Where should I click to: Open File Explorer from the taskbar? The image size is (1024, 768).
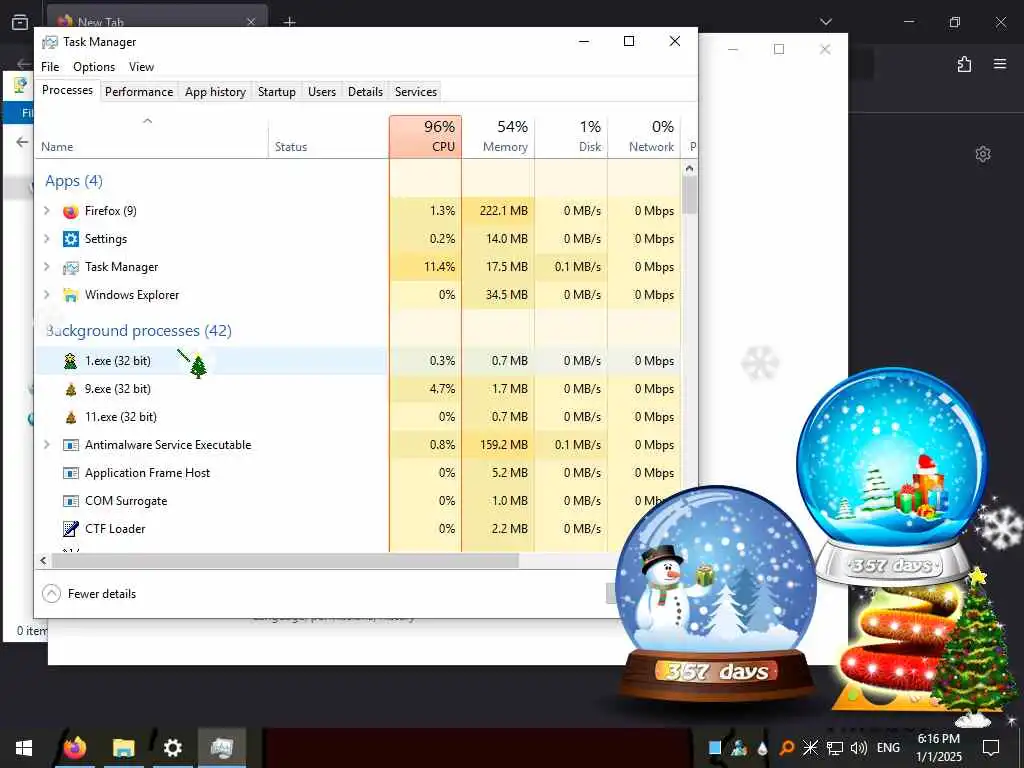point(123,747)
